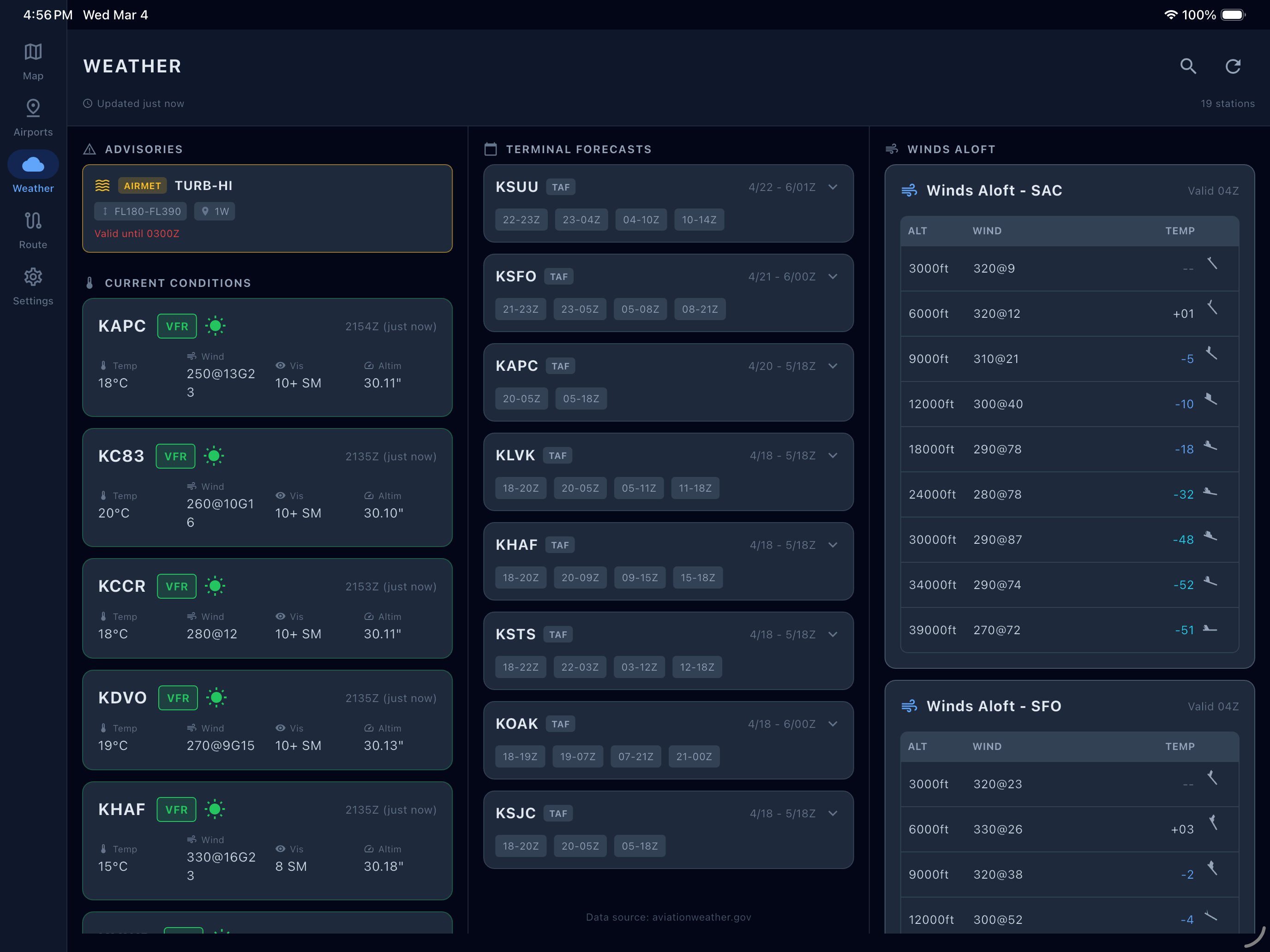Open Settings from the sidebar
Image resolution: width=1270 pixels, height=952 pixels.
coord(33,286)
